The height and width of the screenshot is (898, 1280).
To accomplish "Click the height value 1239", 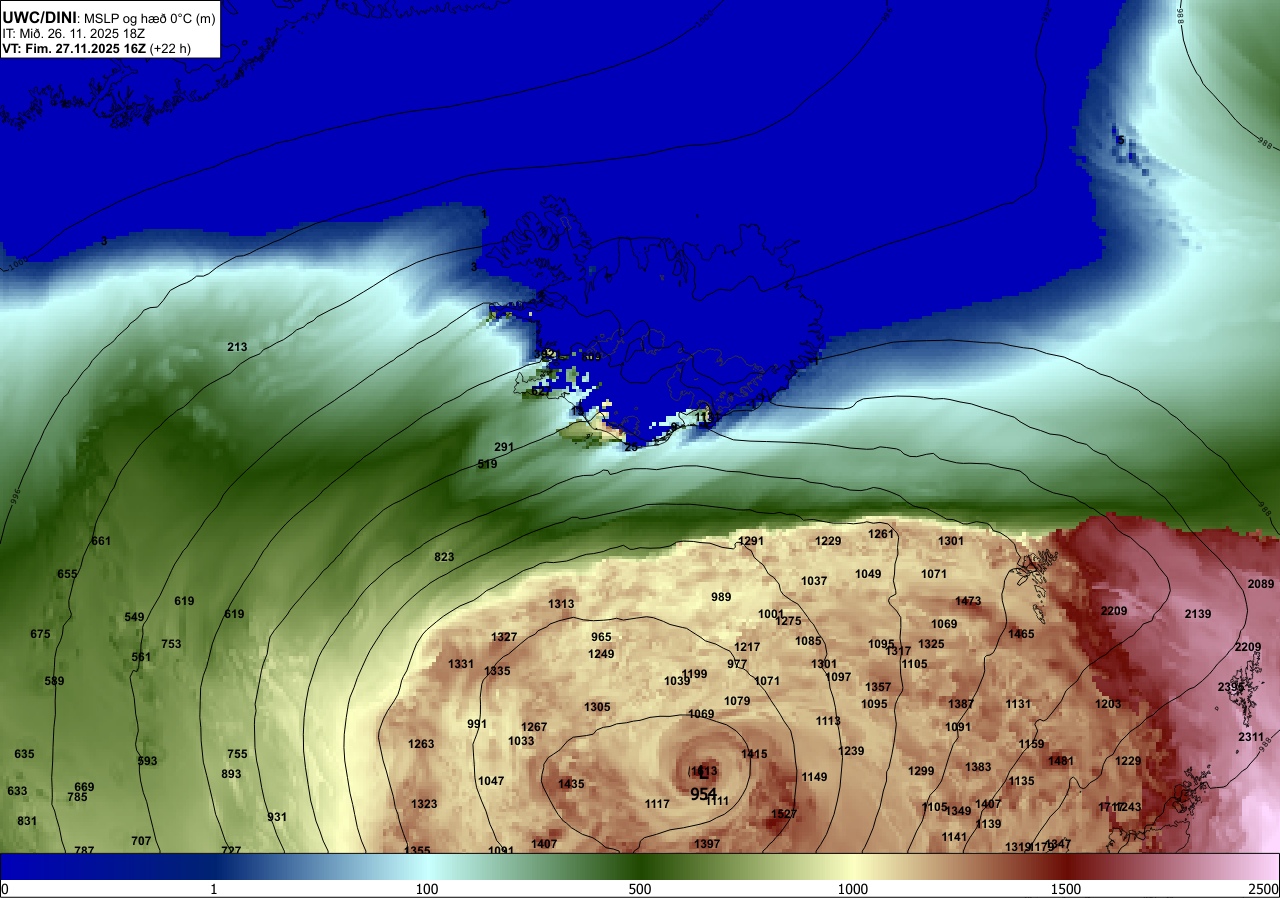I will pyautogui.click(x=851, y=751).
